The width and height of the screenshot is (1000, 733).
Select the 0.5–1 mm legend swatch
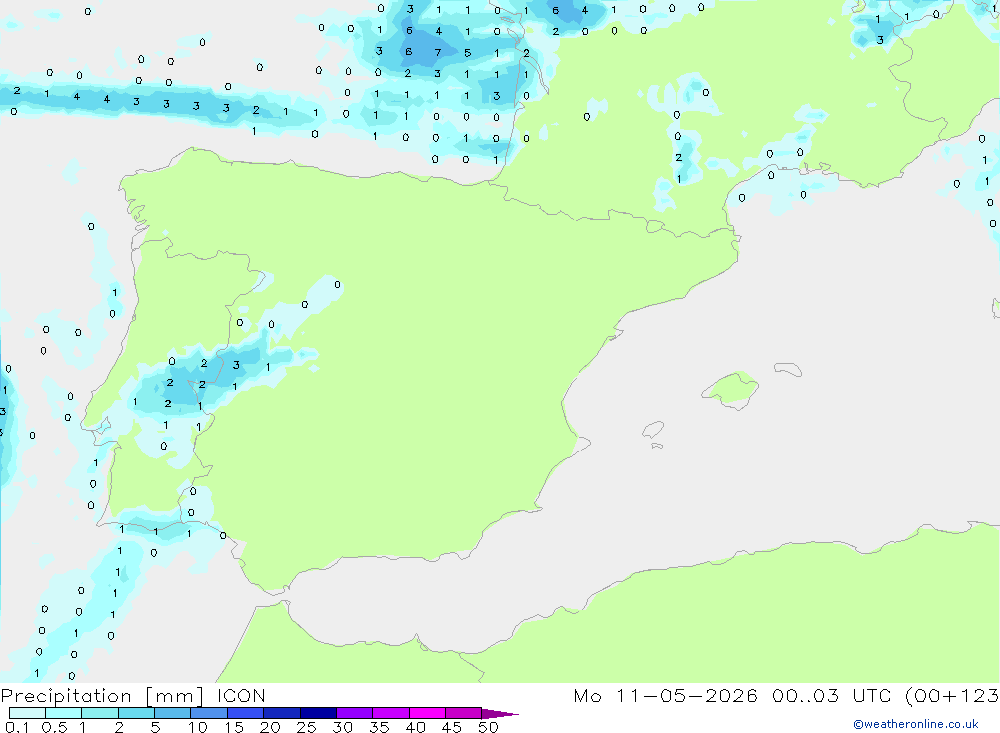point(63,713)
